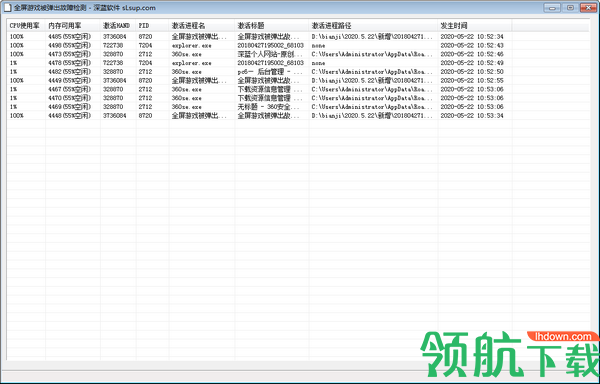Click PID 7204 in the 10:52:43 row
Image resolution: width=600 pixels, height=384 pixels.
[145, 46]
